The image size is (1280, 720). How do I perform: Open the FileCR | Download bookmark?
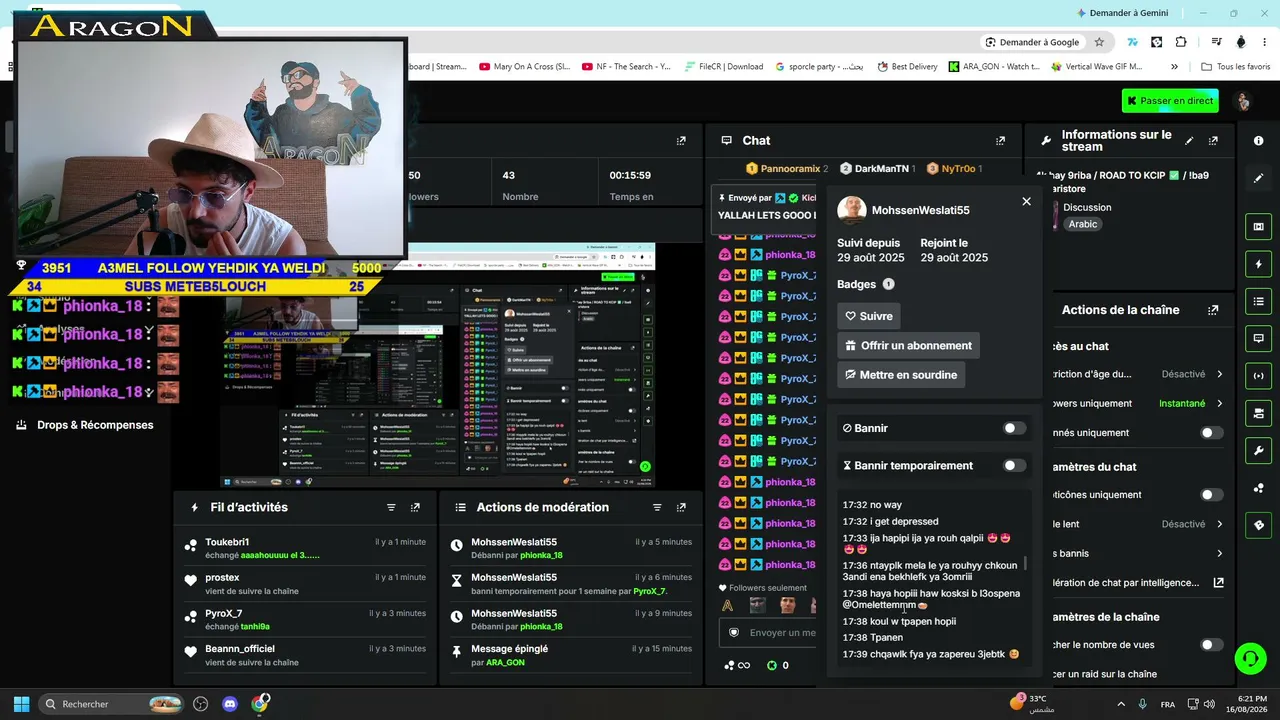(x=724, y=67)
